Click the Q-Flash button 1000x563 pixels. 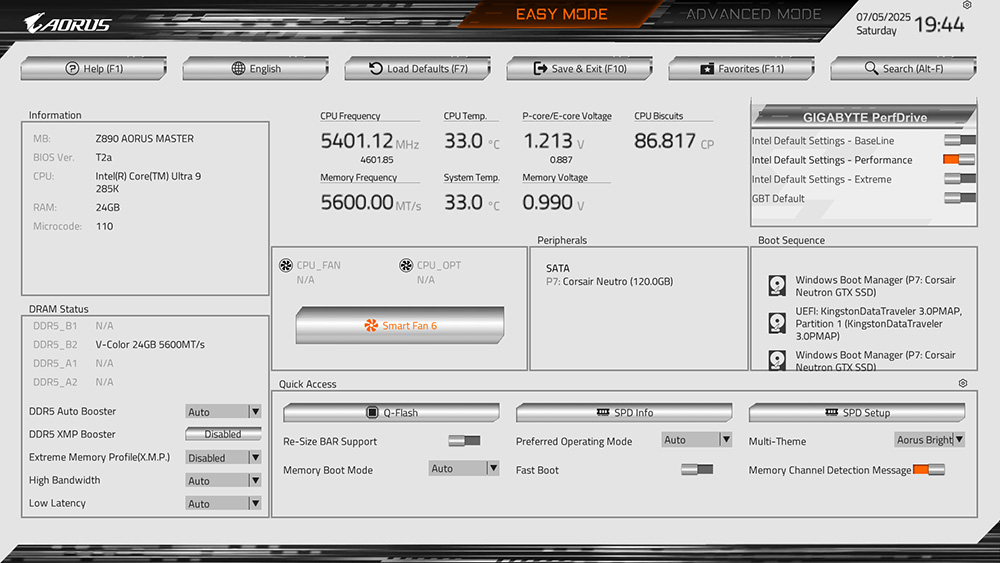391,413
